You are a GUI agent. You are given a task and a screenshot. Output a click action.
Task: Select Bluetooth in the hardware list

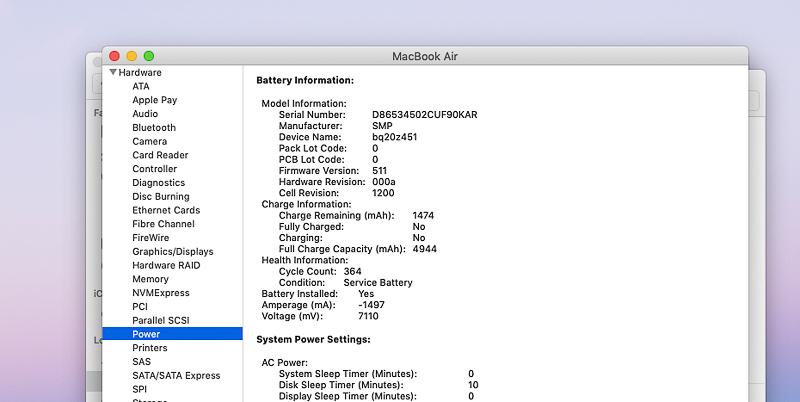(x=154, y=128)
